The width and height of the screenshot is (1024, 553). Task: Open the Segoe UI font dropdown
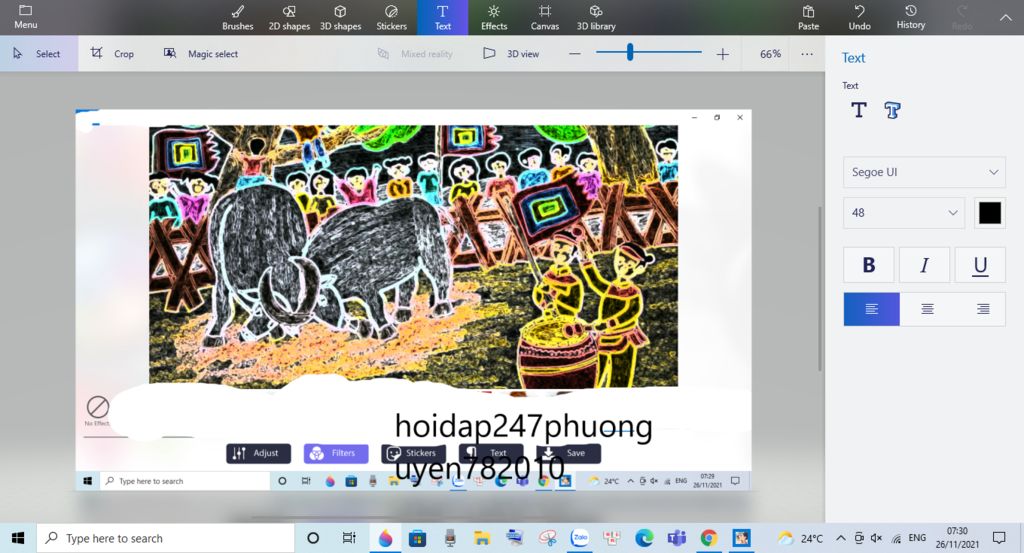click(924, 172)
